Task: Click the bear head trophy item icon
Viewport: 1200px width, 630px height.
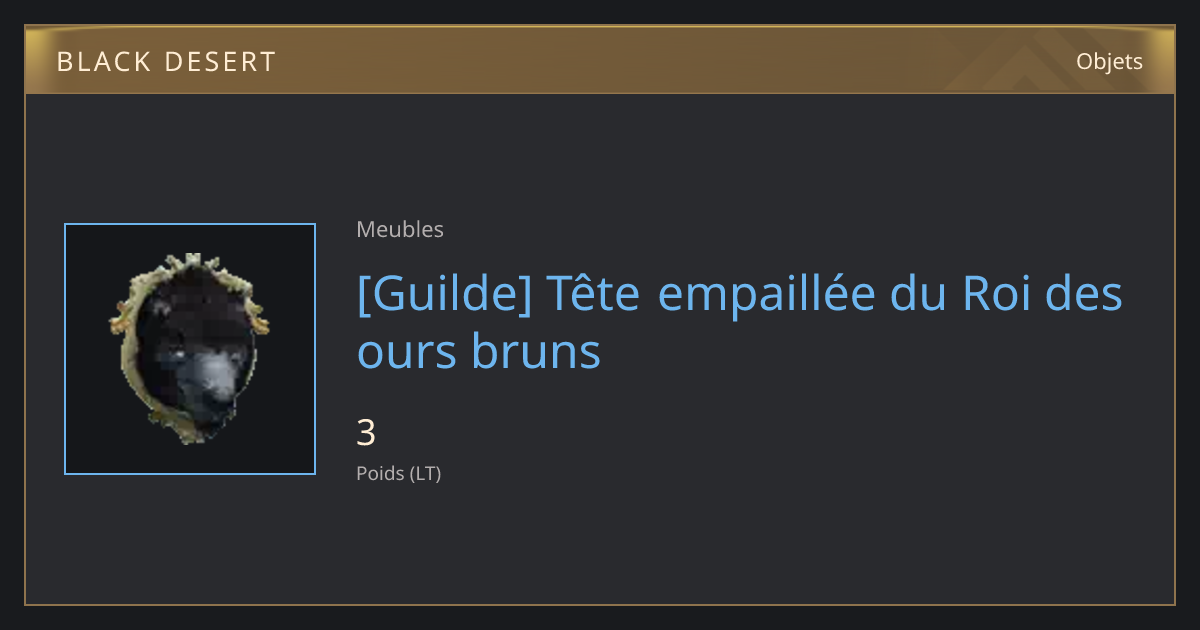Action: (x=190, y=349)
